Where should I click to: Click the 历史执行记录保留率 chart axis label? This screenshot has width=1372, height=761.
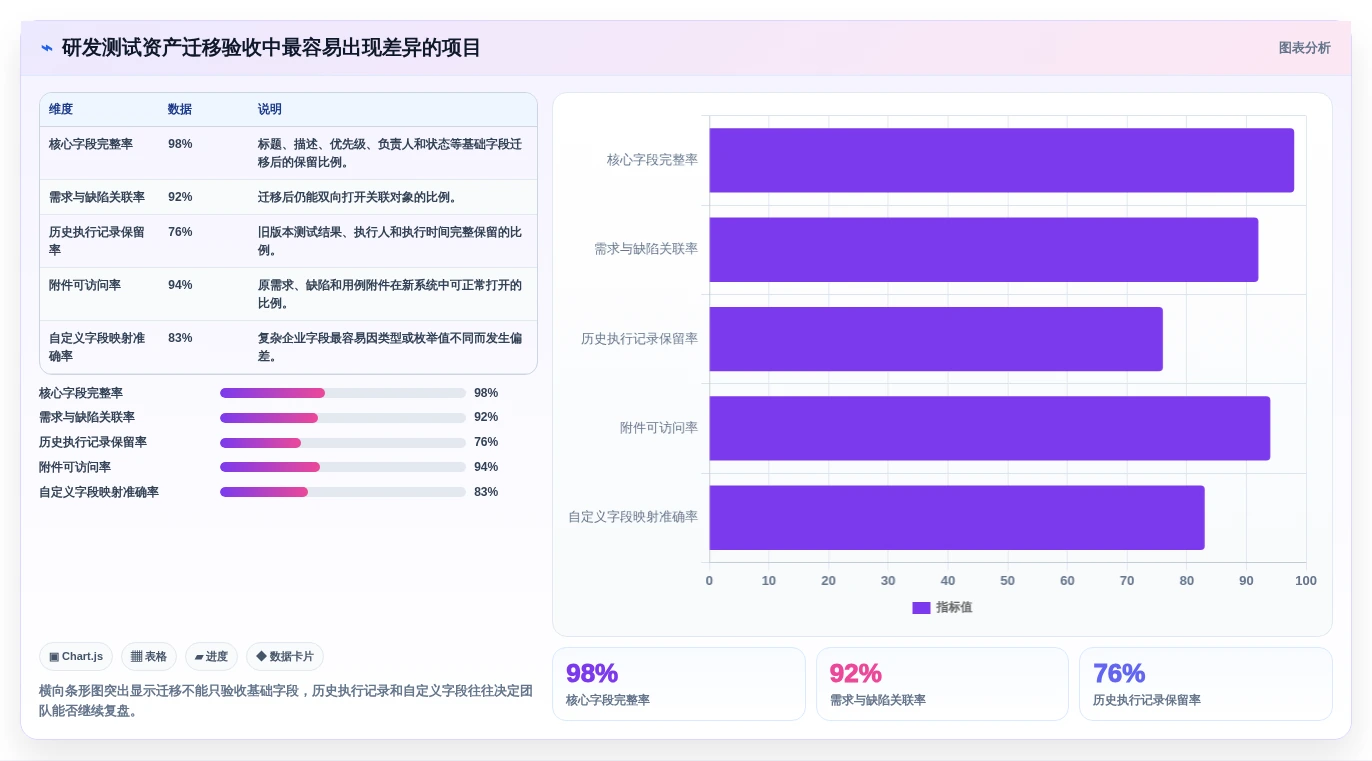click(x=640, y=339)
